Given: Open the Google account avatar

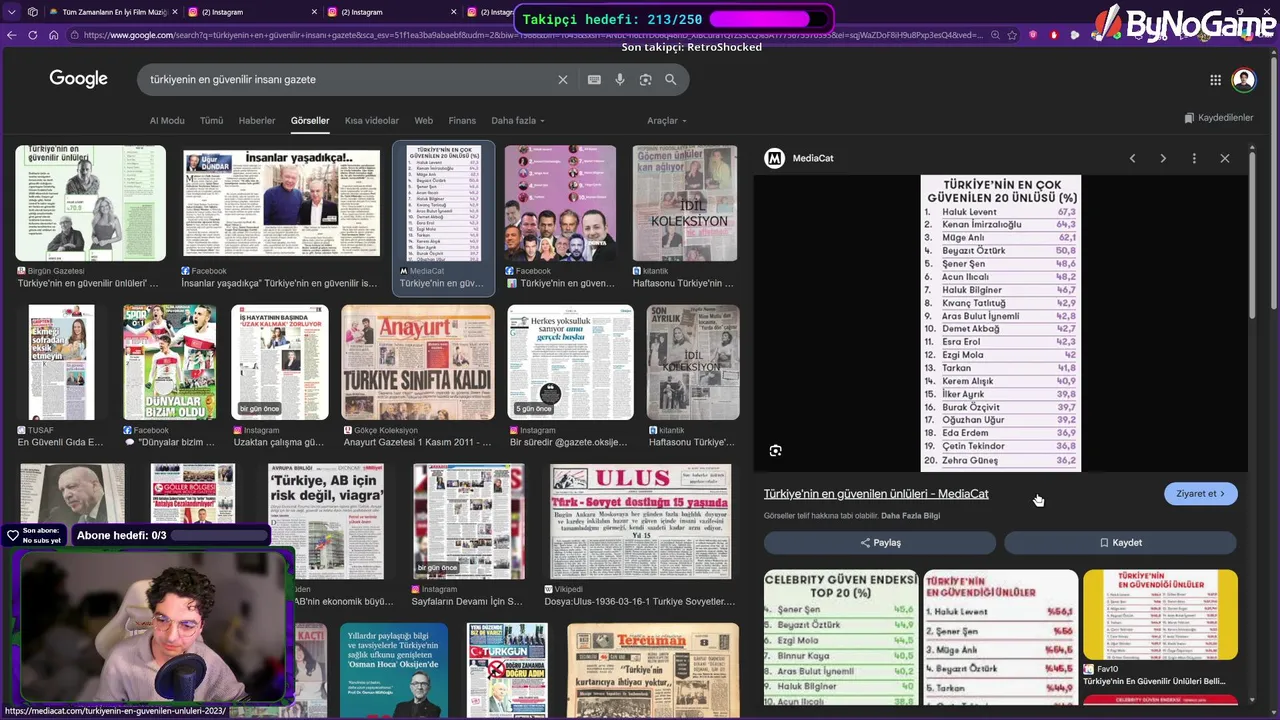Looking at the screenshot, I should (x=1244, y=80).
